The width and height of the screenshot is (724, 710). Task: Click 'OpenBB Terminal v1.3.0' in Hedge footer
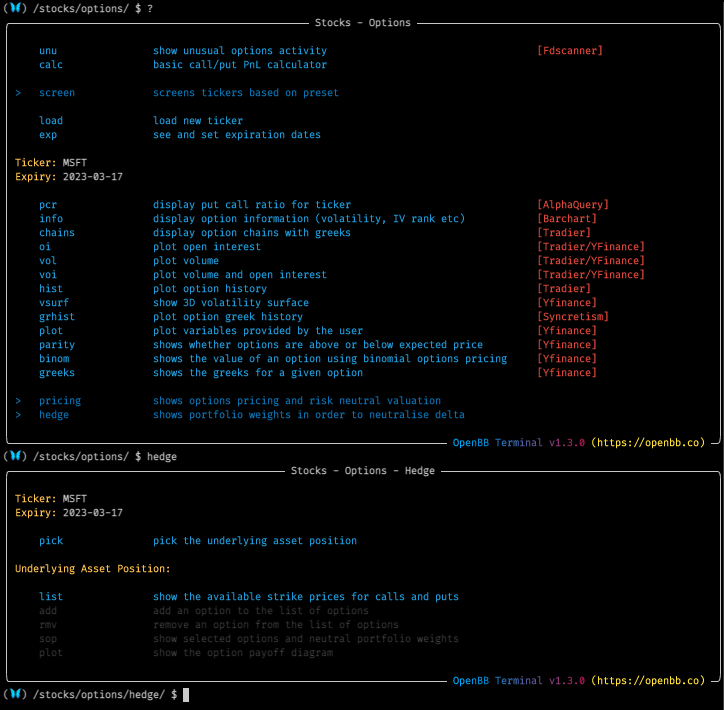[x=519, y=680]
